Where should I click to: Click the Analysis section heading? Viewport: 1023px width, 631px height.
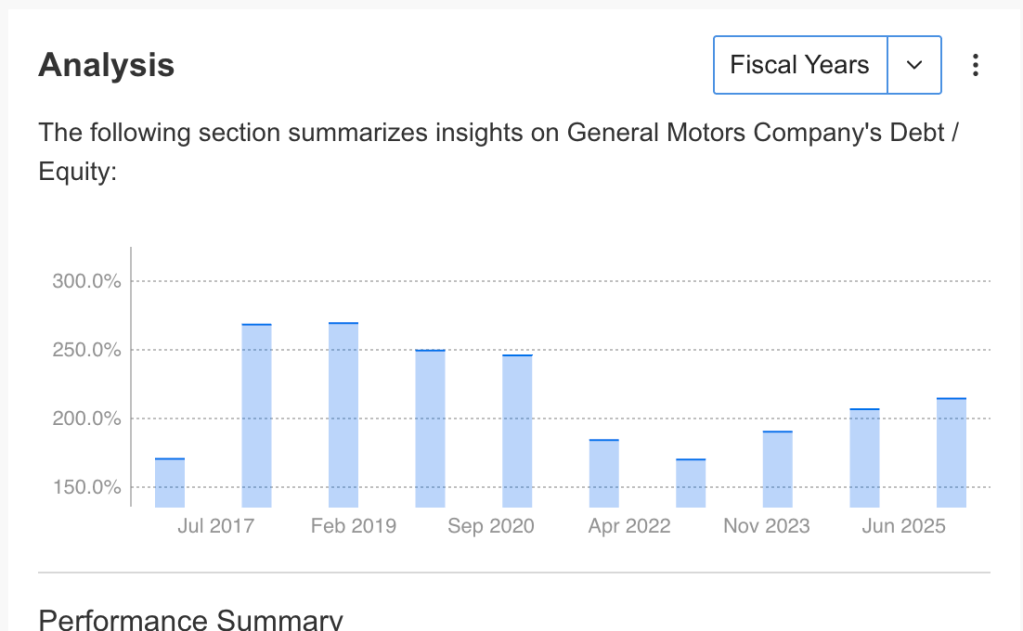click(106, 65)
